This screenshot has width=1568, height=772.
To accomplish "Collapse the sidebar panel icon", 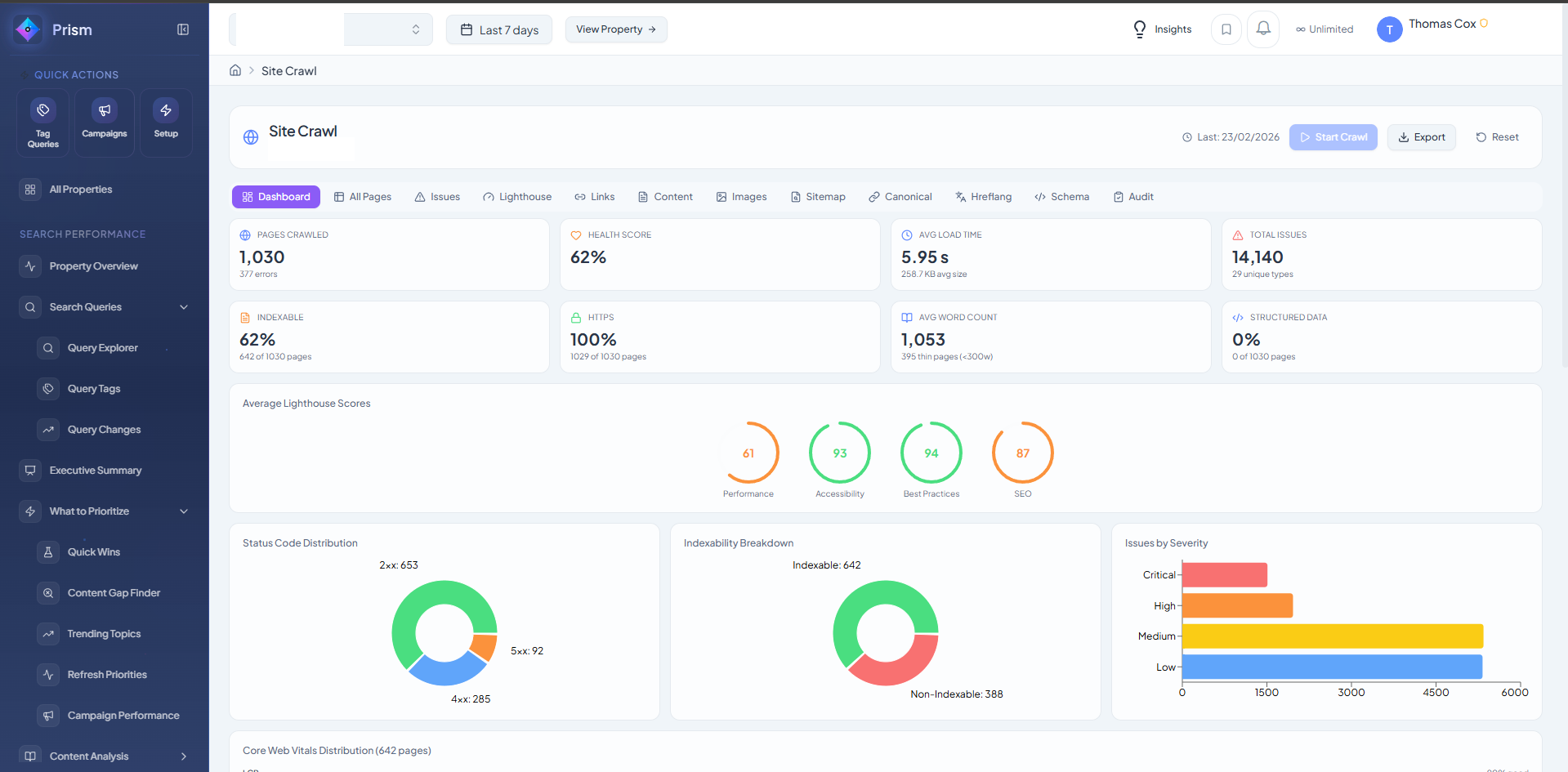I will click(183, 29).
